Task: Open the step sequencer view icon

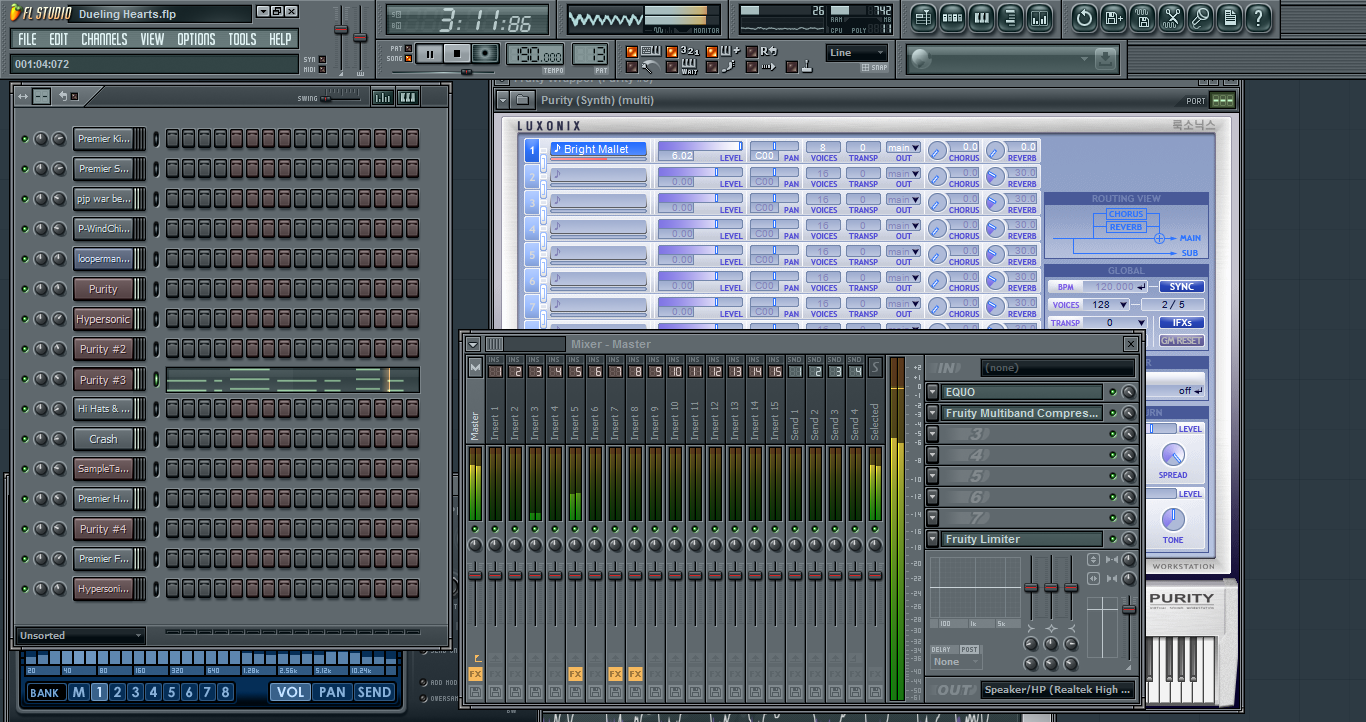Action: pyautogui.click(x=952, y=17)
